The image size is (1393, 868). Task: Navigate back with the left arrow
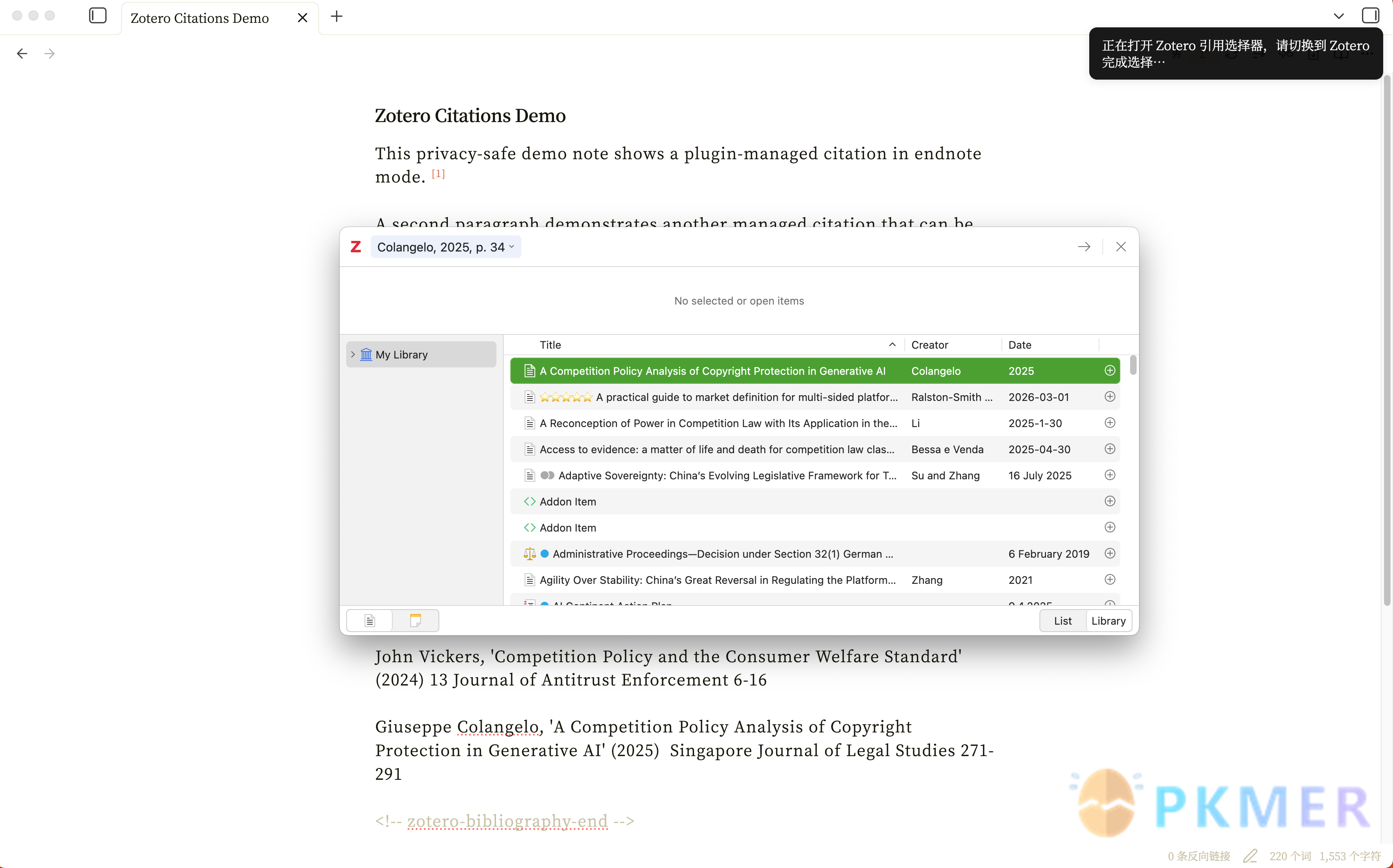[22, 53]
